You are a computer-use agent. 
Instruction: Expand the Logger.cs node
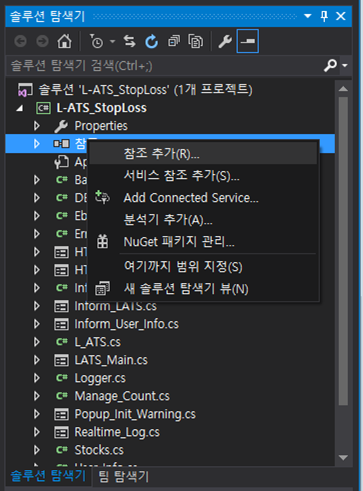tap(37, 378)
